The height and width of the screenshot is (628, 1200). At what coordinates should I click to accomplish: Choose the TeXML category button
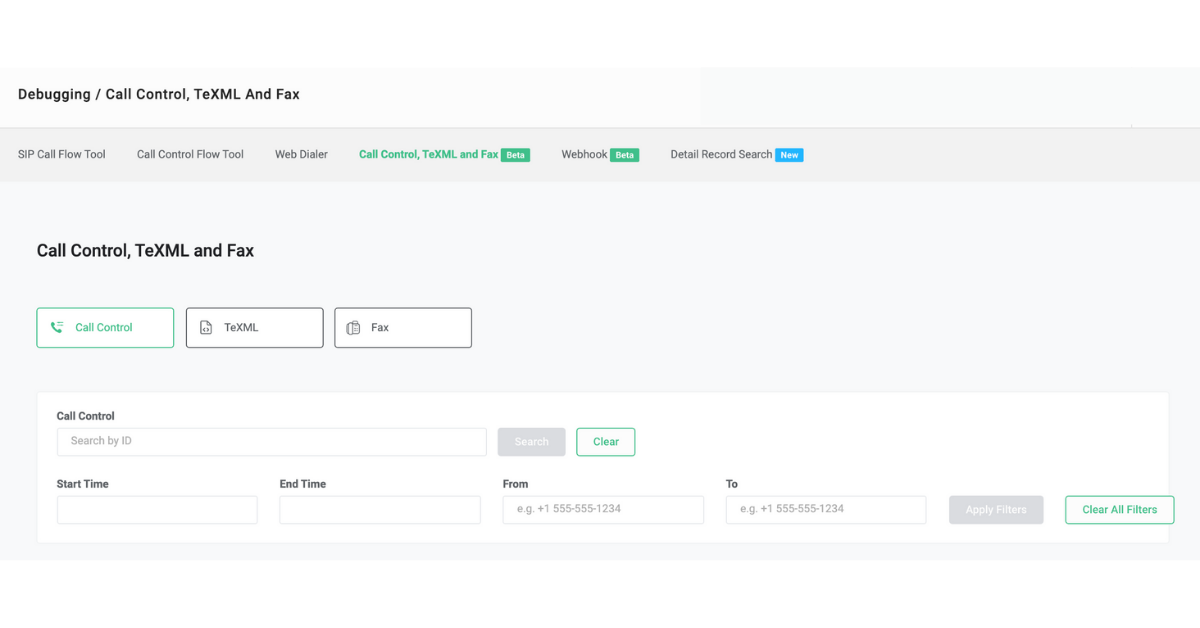(x=254, y=327)
